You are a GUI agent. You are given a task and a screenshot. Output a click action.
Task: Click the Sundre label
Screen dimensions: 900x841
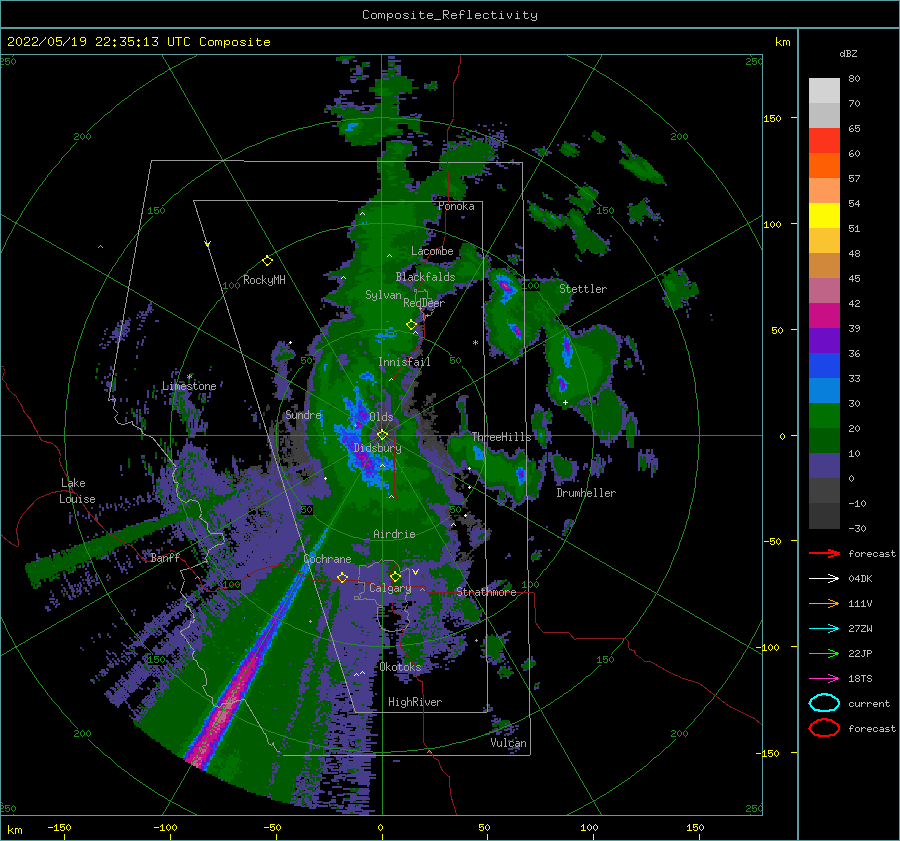(304, 415)
